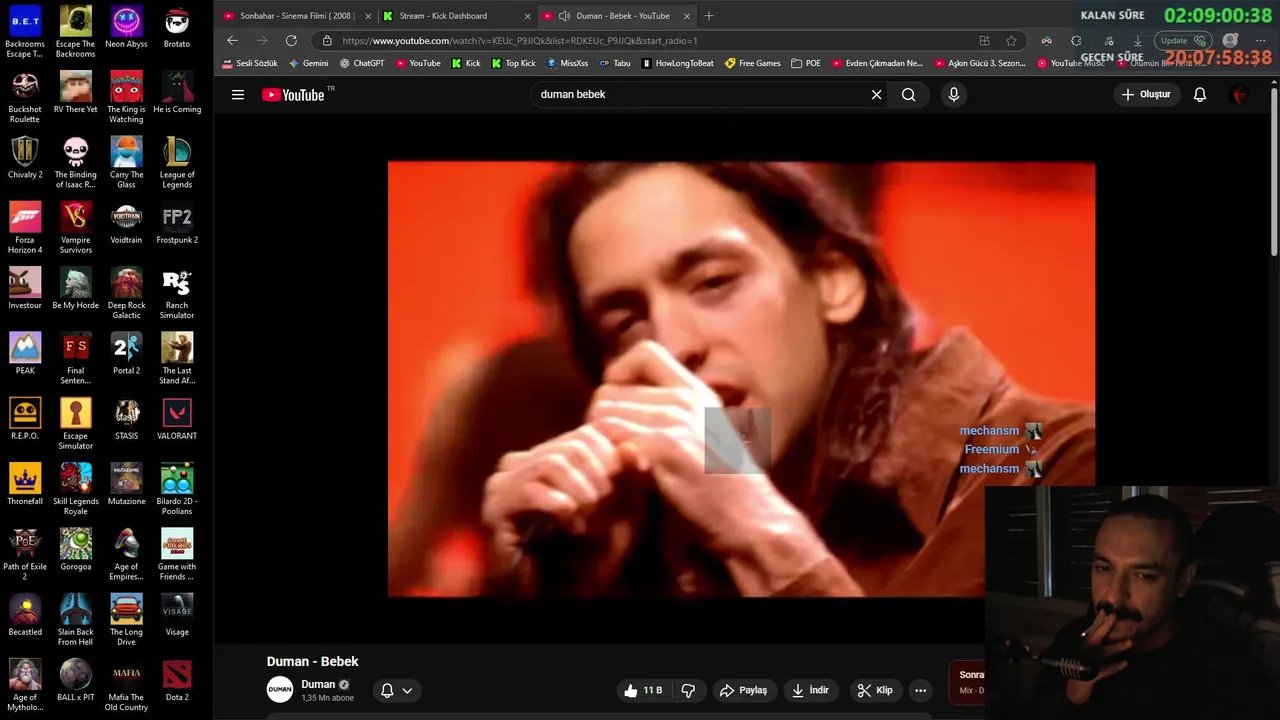The width and height of the screenshot is (1280, 720).
Task: View site information lock icon in address bar
Action: [x=326, y=41]
